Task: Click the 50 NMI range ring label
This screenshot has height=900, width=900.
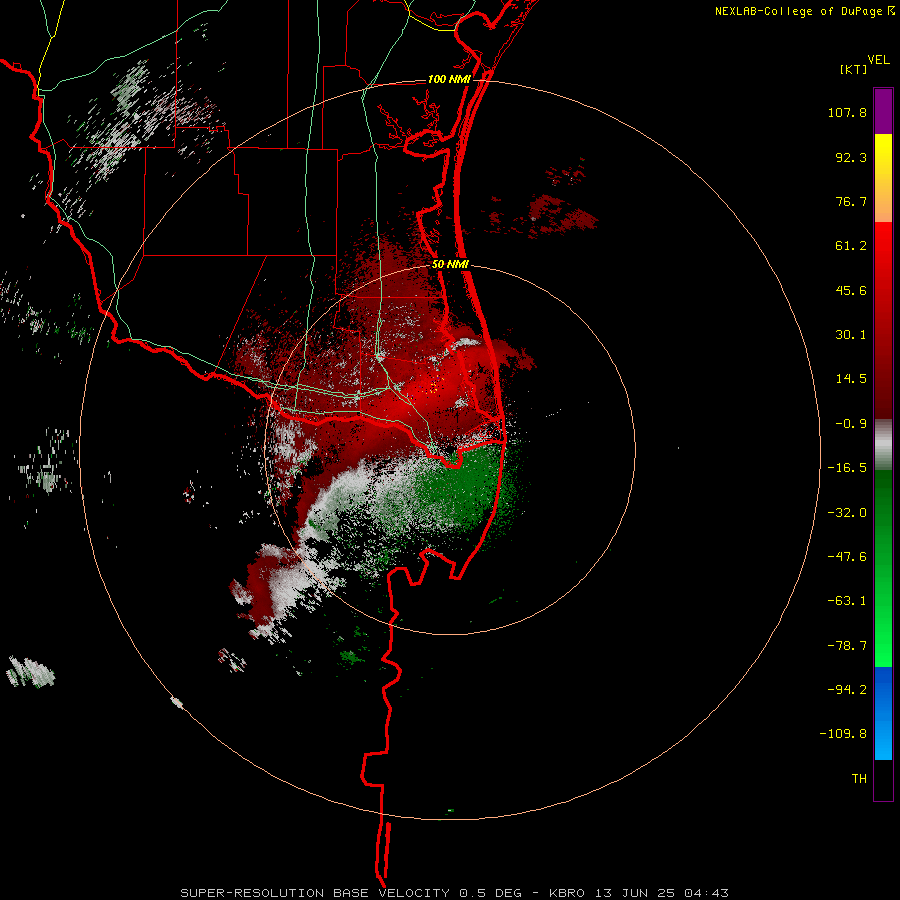Action: [450, 264]
